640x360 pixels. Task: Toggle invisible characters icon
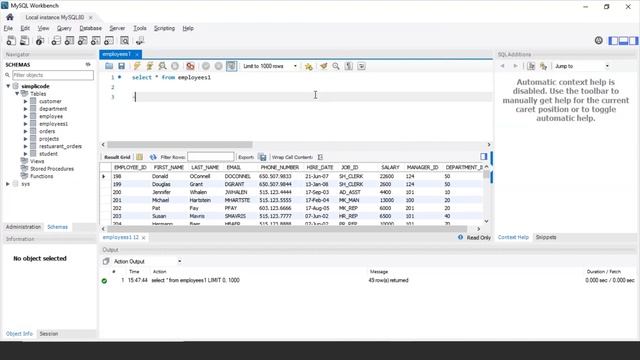[x=349, y=66]
